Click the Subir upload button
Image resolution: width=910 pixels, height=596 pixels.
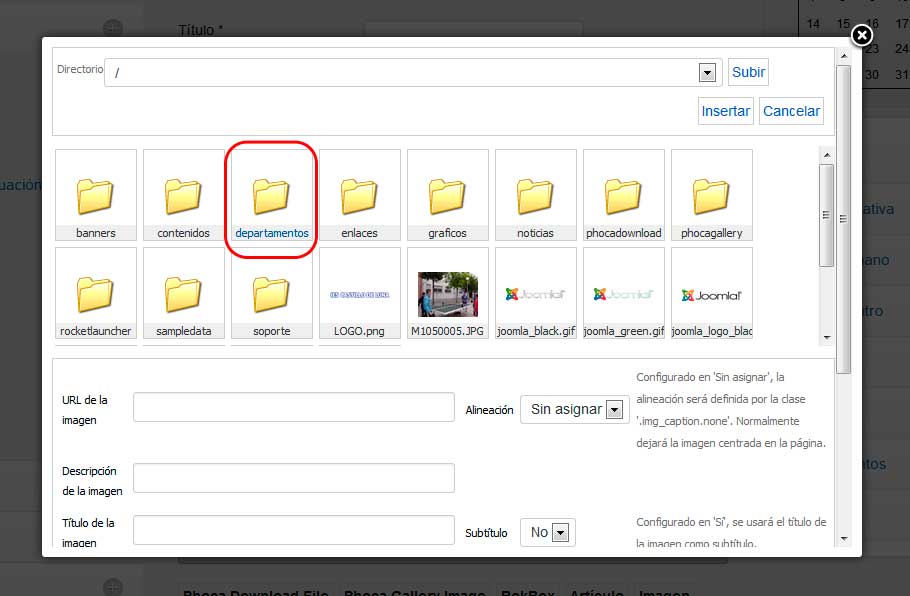tap(748, 73)
